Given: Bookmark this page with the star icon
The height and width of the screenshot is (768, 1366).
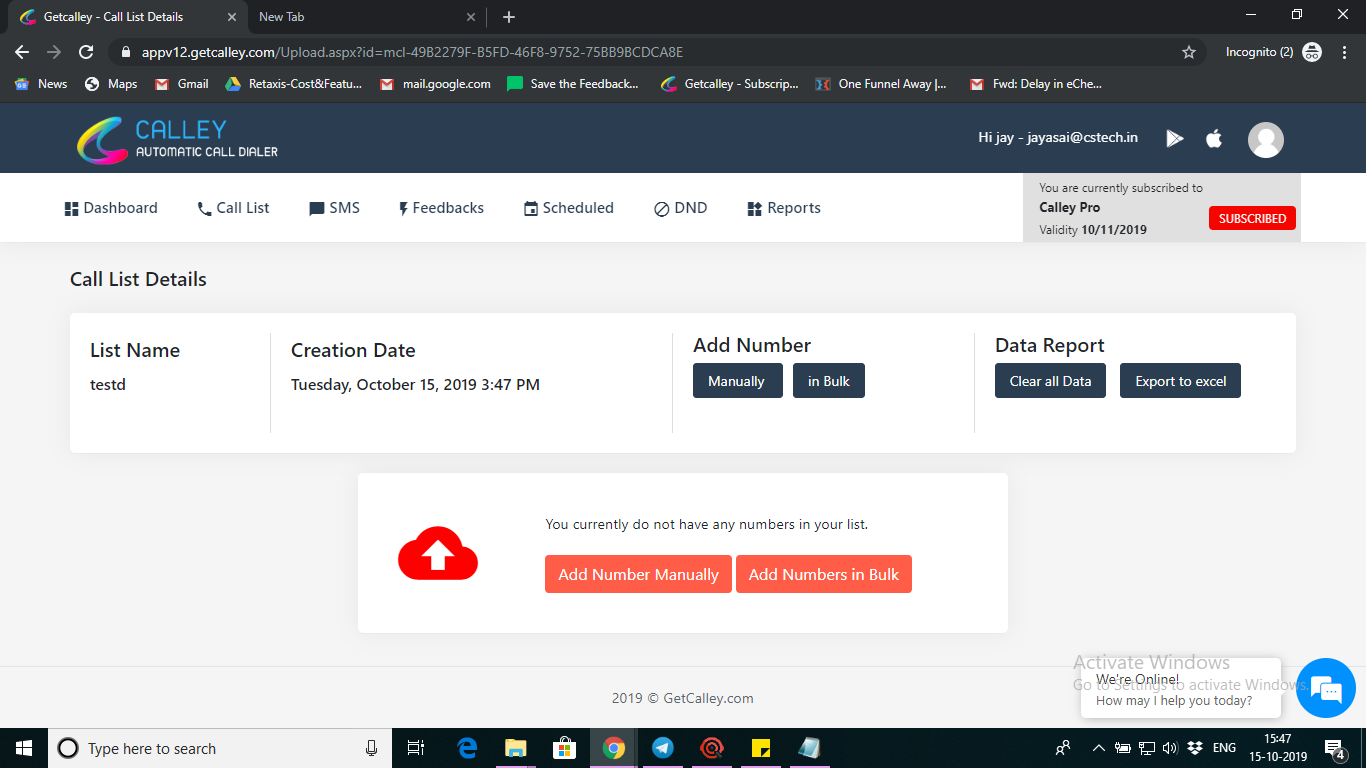Looking at the screenshot, I should [1189, 52].
